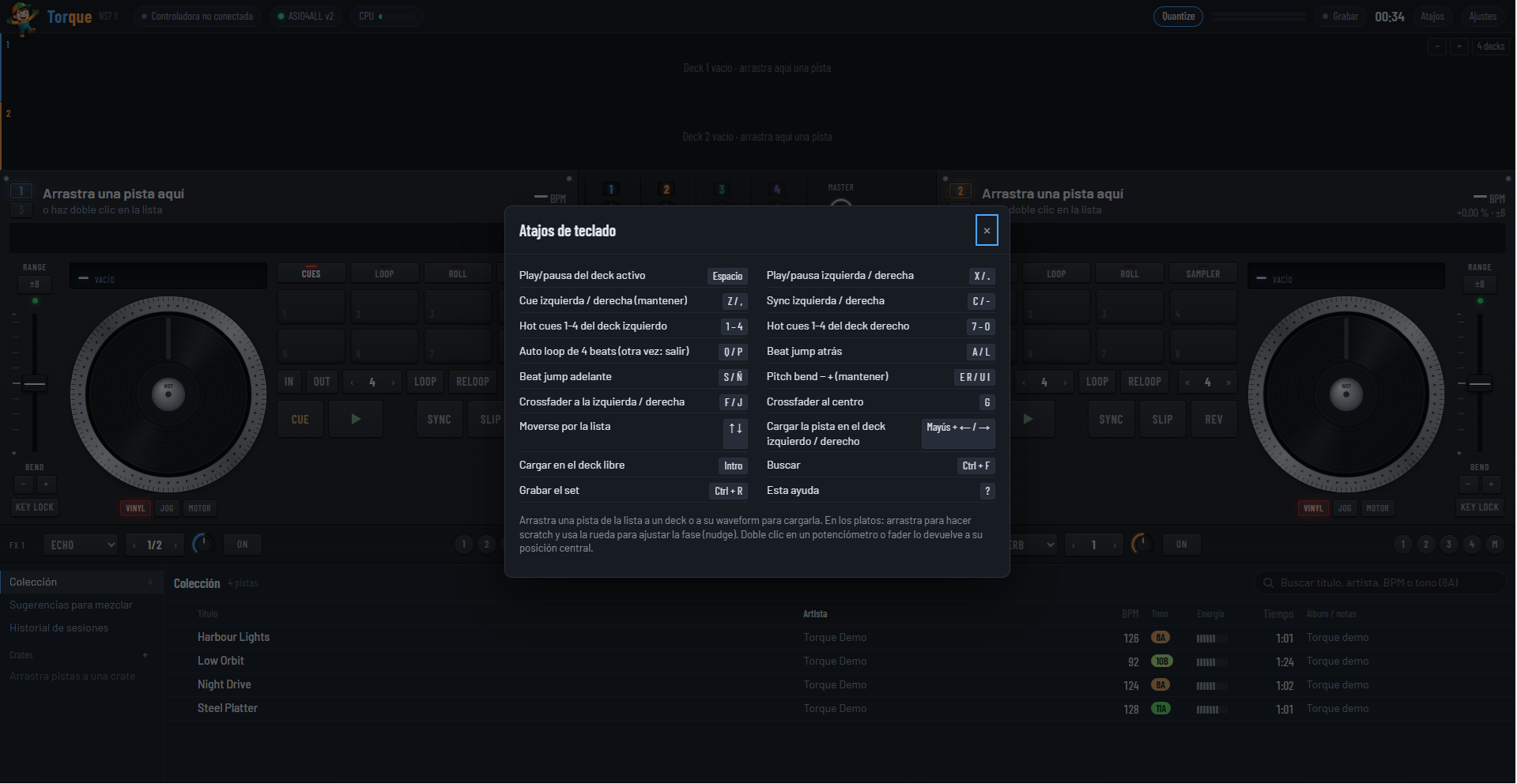Click right deck play triangle
The width and height of the screenshot is (1517, 784).
(x=1028, y=419)
